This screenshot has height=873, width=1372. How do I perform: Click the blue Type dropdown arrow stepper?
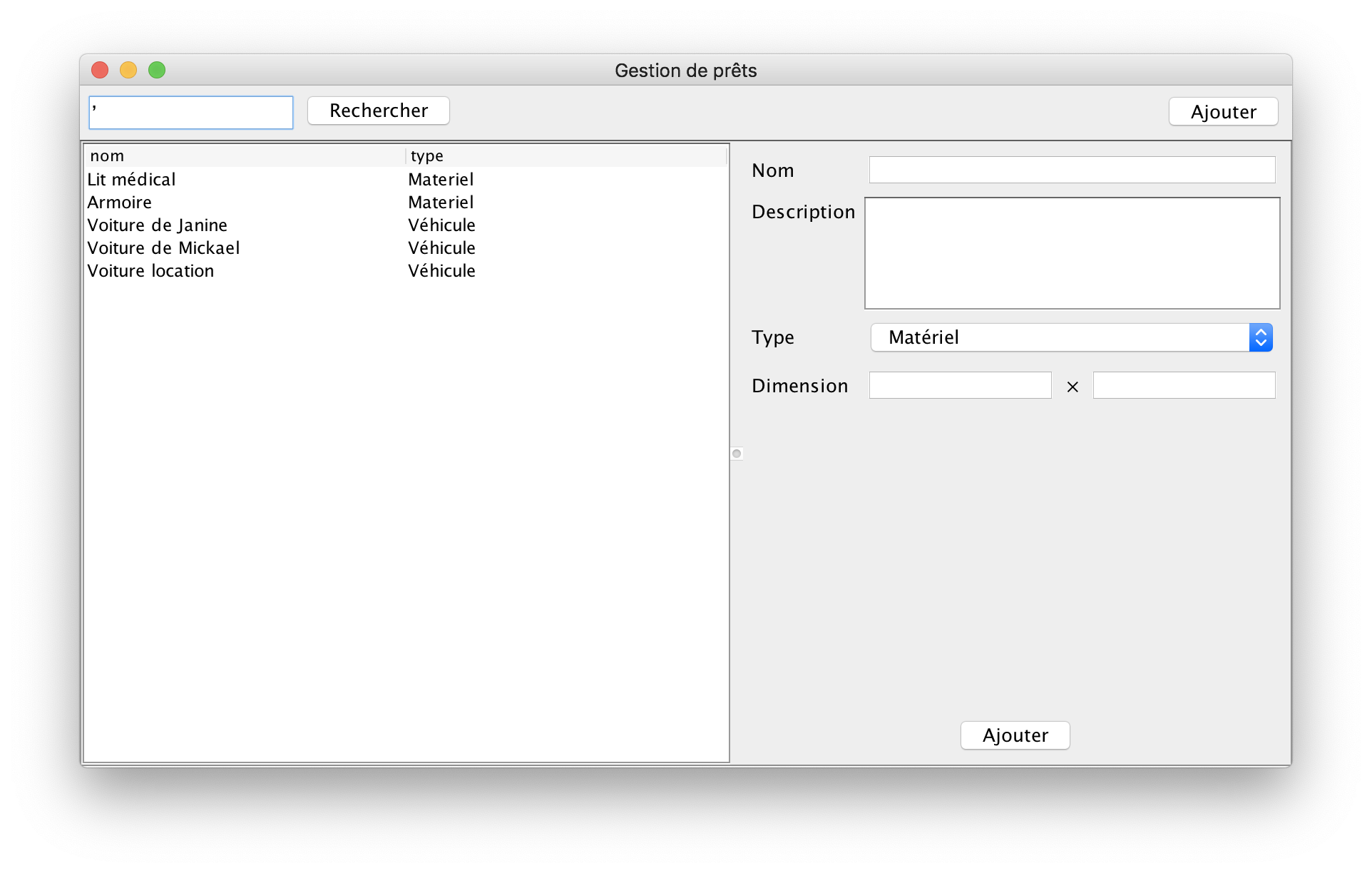(1260, 337)
